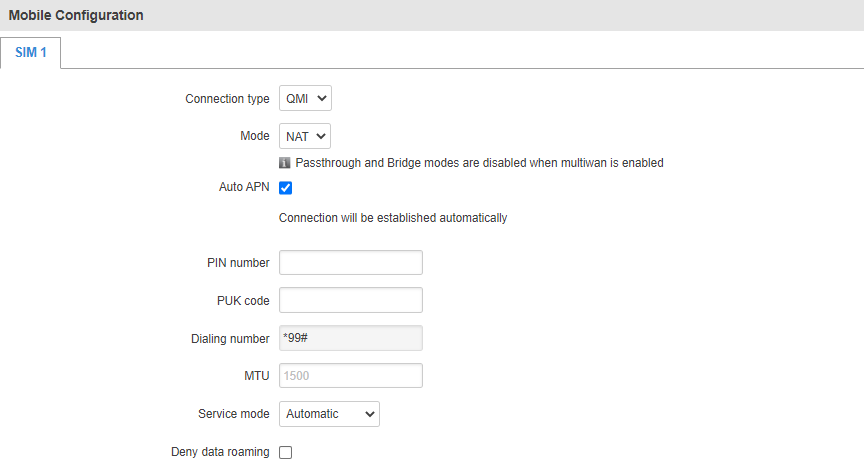Open the Mode dropdown set to NAT
This screenshot has height=476, width=864.
304,136
